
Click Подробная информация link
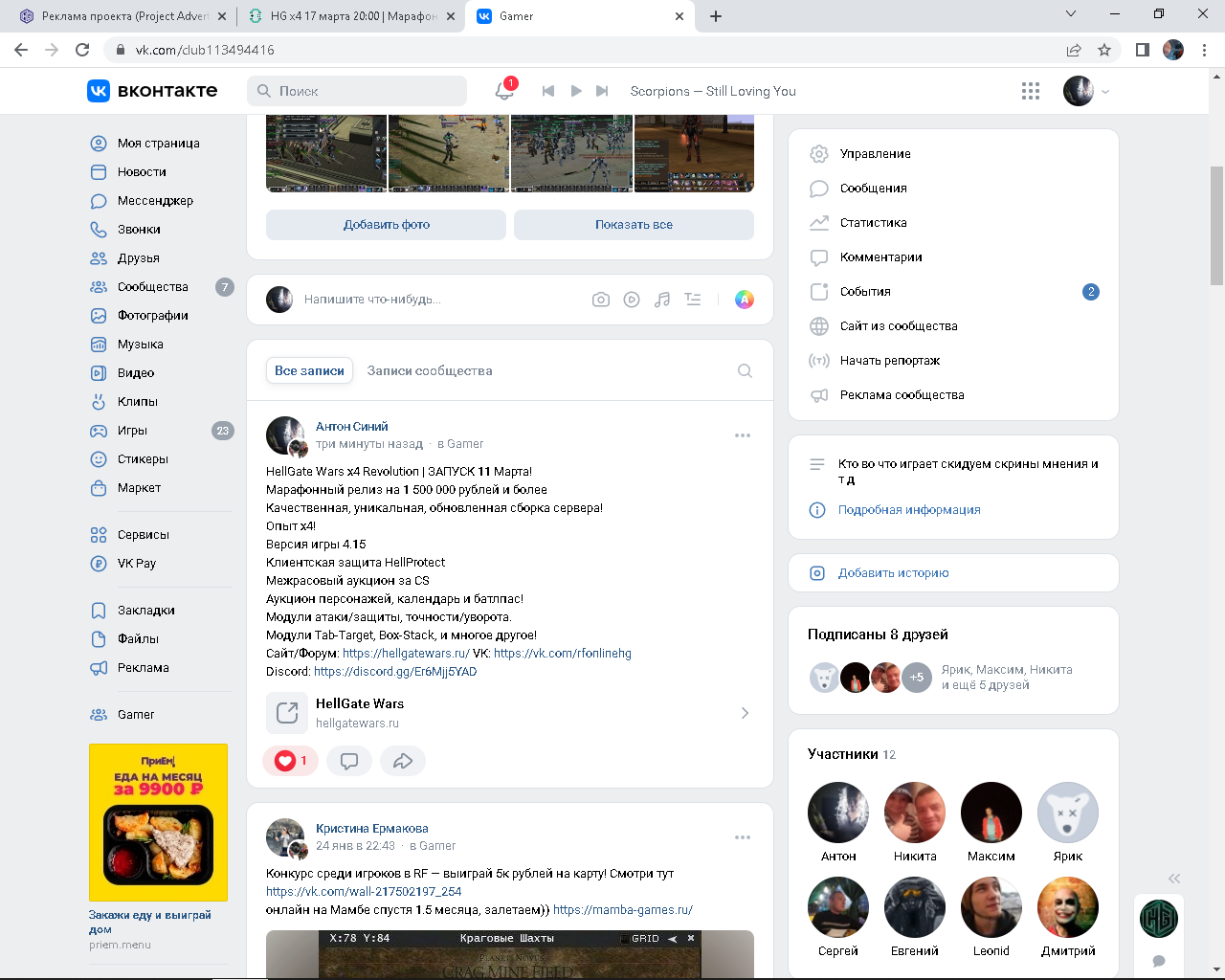point(909,510)
